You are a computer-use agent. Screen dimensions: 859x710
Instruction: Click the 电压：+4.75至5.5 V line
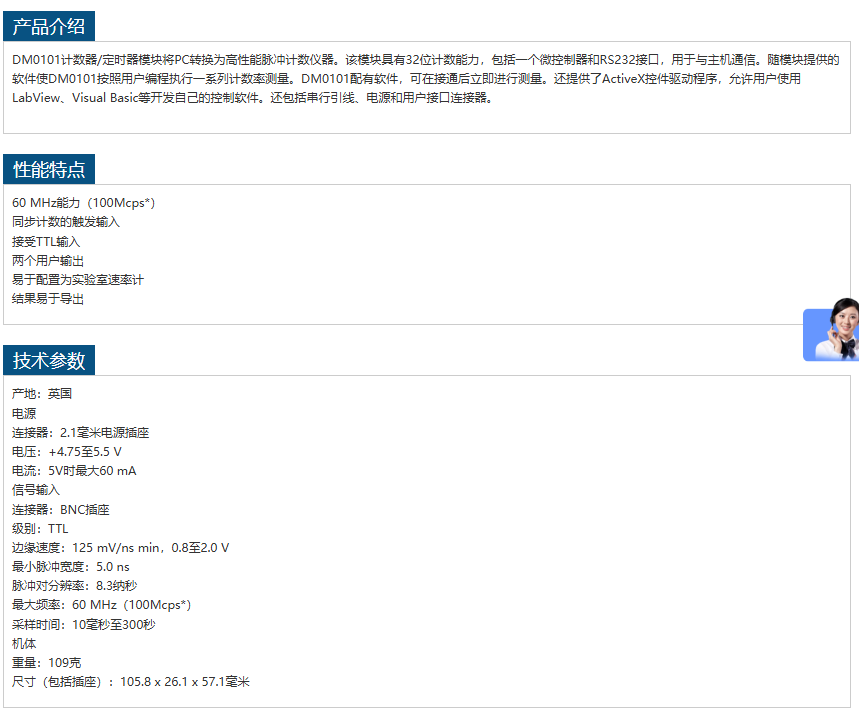click(67, 452)
